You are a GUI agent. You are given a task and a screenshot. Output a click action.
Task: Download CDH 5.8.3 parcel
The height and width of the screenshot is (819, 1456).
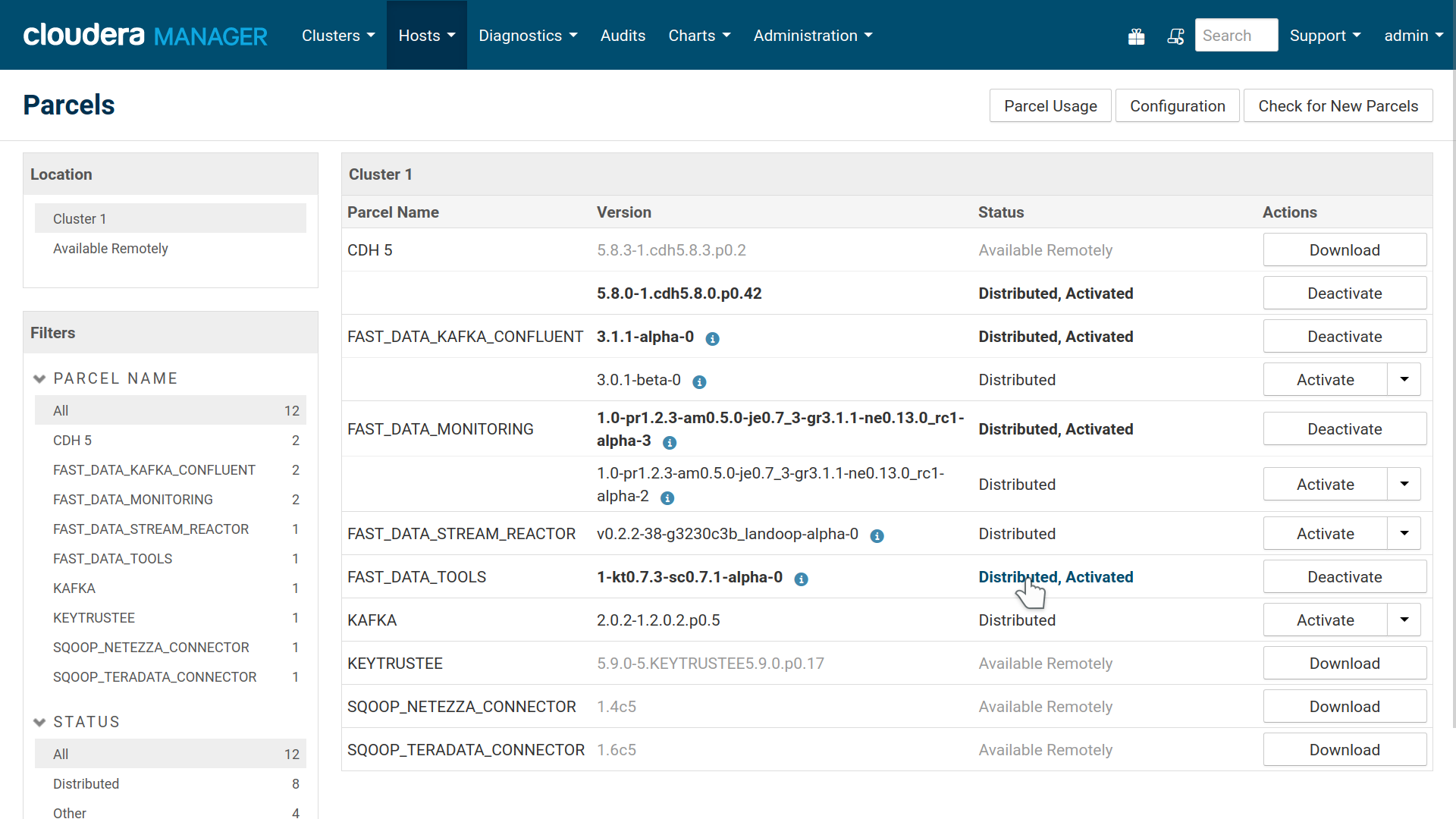pyautogui.click(x=1345, y=249)
